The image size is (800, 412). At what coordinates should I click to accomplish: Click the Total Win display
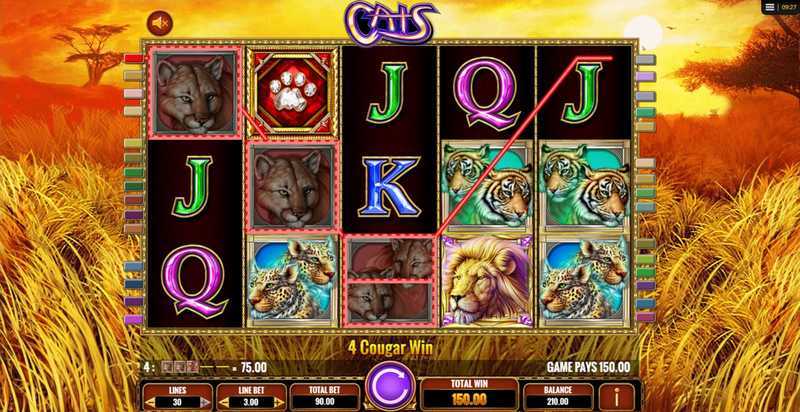(468, 395)
